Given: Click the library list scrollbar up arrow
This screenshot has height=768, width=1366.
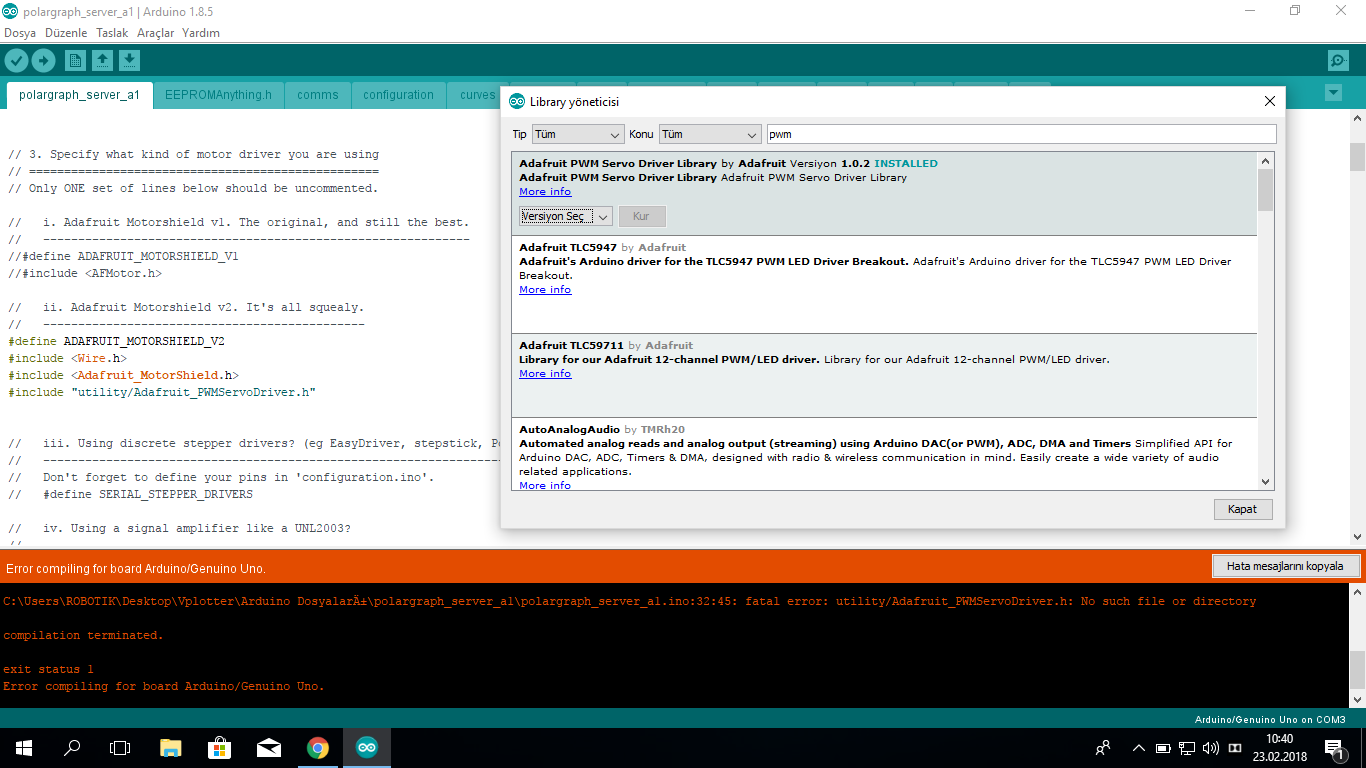Looking at the screenshot, I should [x=1265, y=161].
